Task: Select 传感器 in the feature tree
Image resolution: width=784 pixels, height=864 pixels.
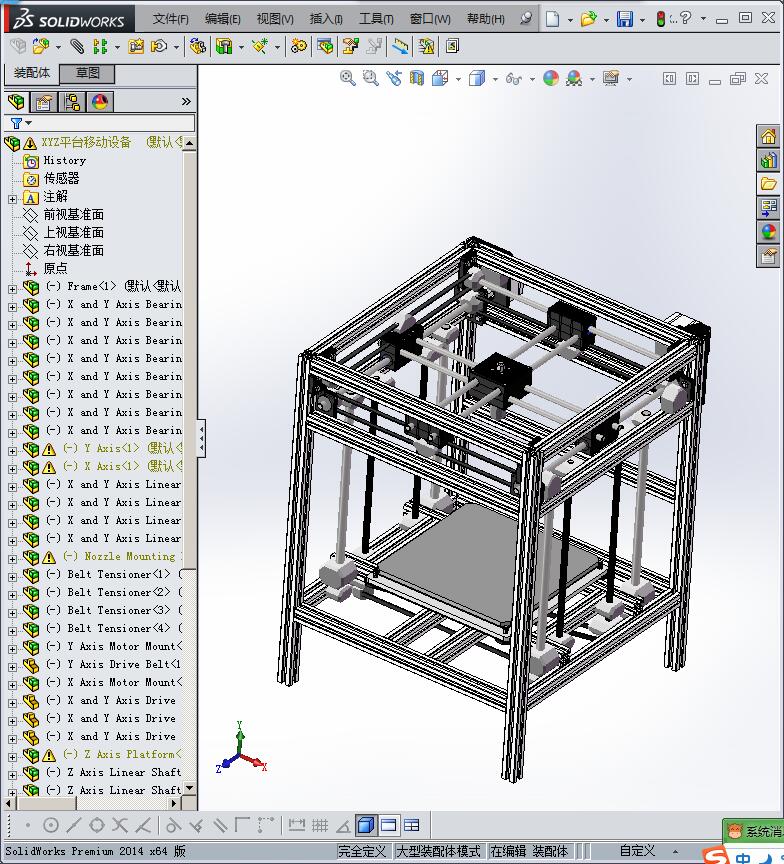Action: click(62, 179)
